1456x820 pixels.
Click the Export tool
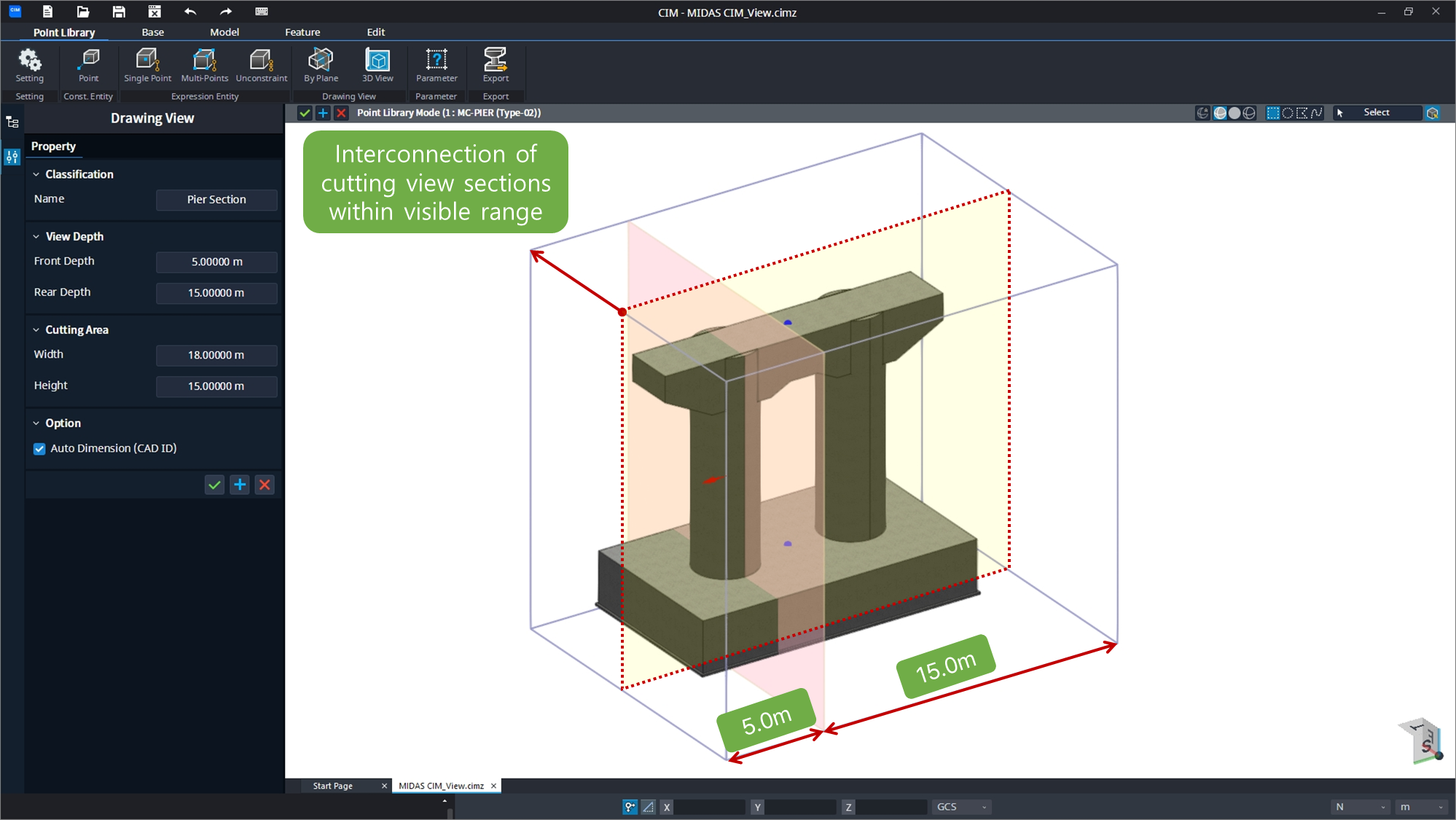point(496,66)
